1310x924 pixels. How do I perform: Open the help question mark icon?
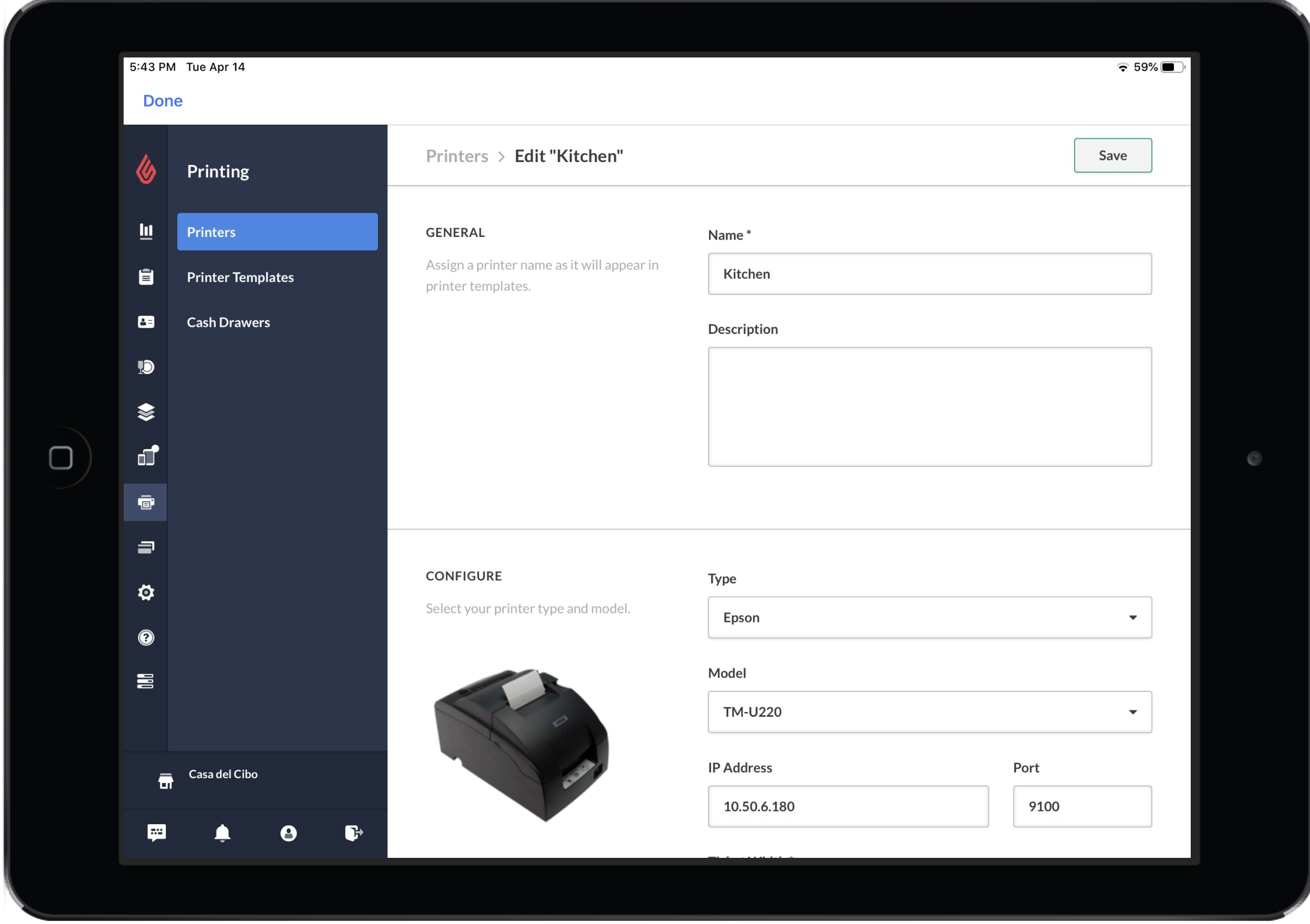[146, 638]
